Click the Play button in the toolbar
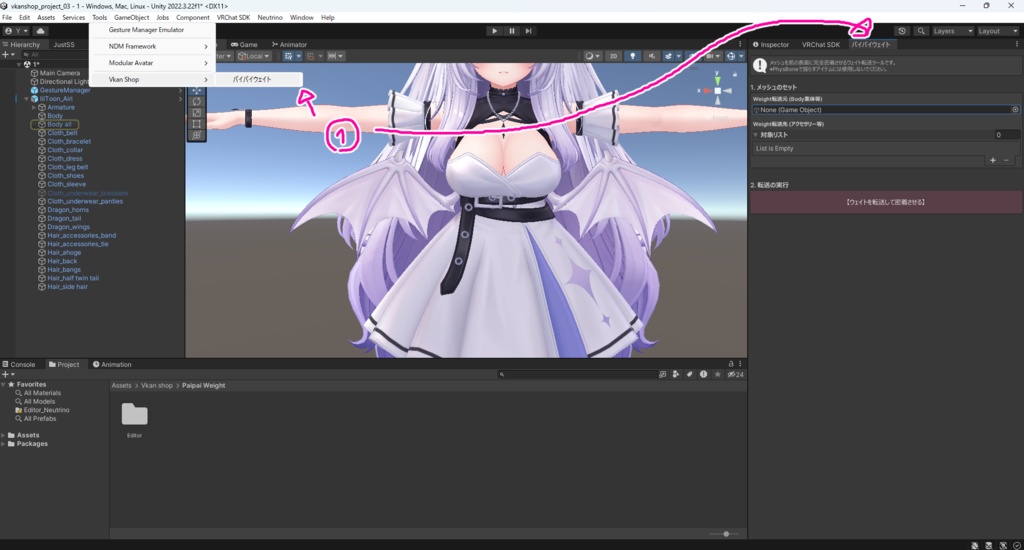The height and width of the screenshot is (550, 1024). (494, 31)
